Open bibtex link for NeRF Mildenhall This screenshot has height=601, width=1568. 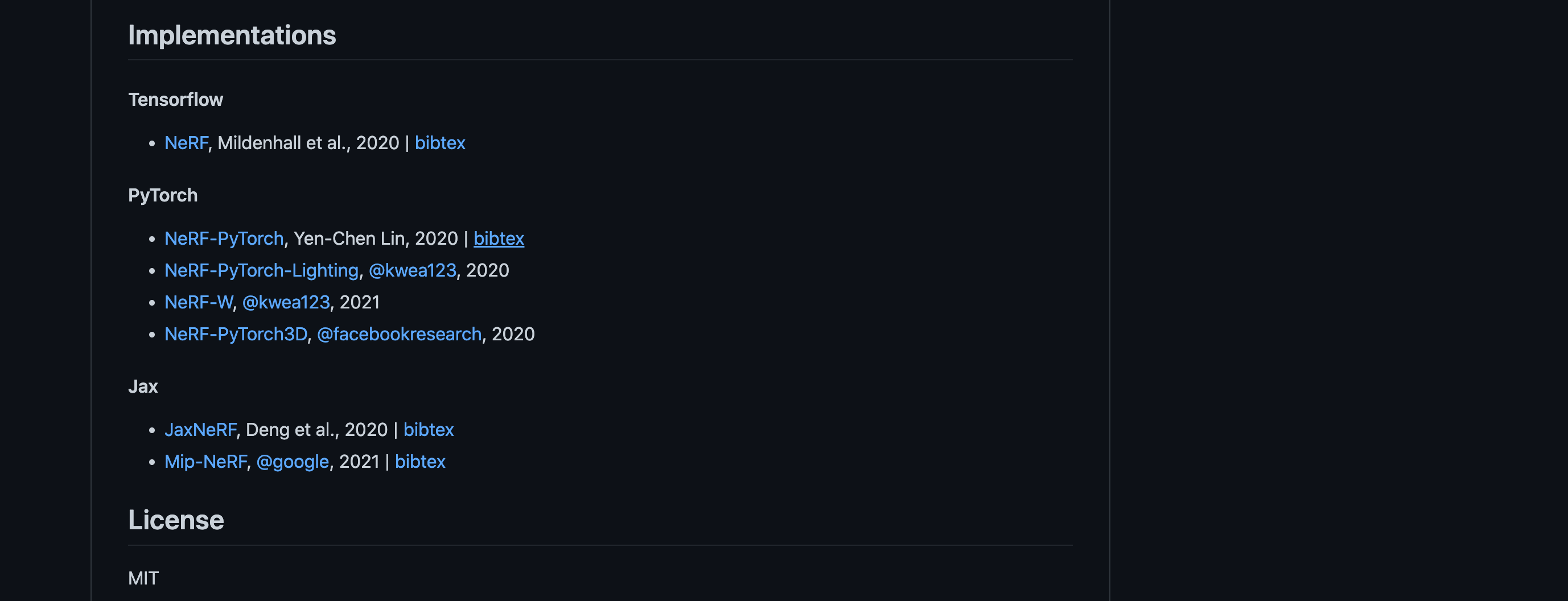point(439,143)
